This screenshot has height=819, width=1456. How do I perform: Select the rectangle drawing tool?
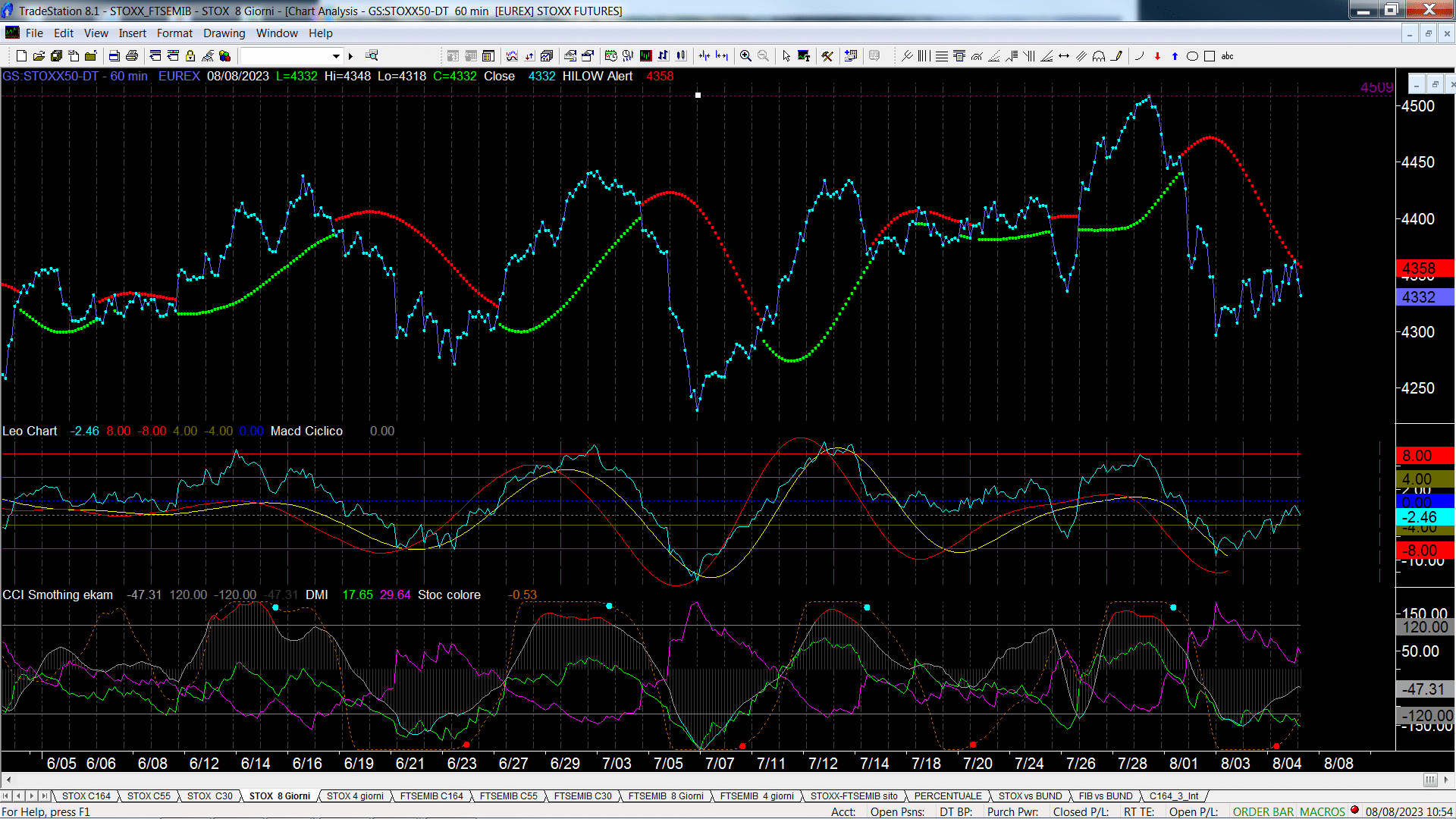coord(1210,56)
